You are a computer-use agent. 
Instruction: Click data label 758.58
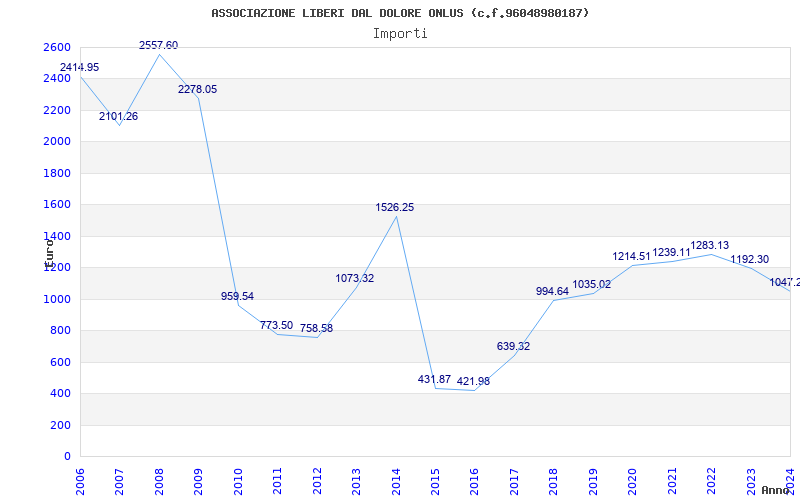[x=316, y=329]
